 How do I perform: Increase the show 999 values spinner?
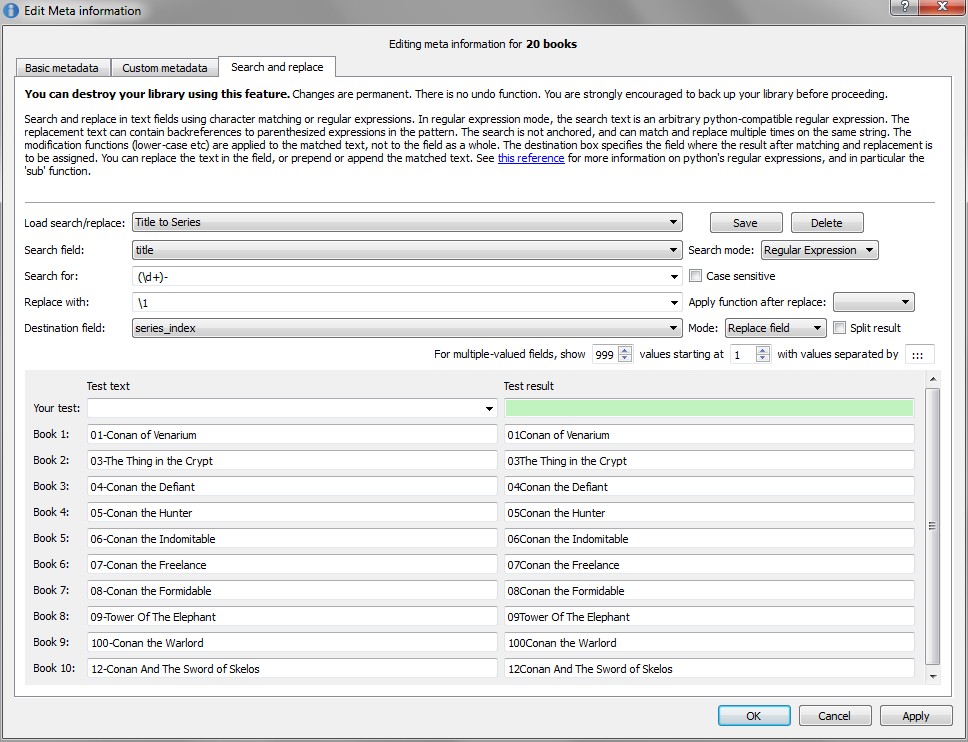(x=625, y=350)
